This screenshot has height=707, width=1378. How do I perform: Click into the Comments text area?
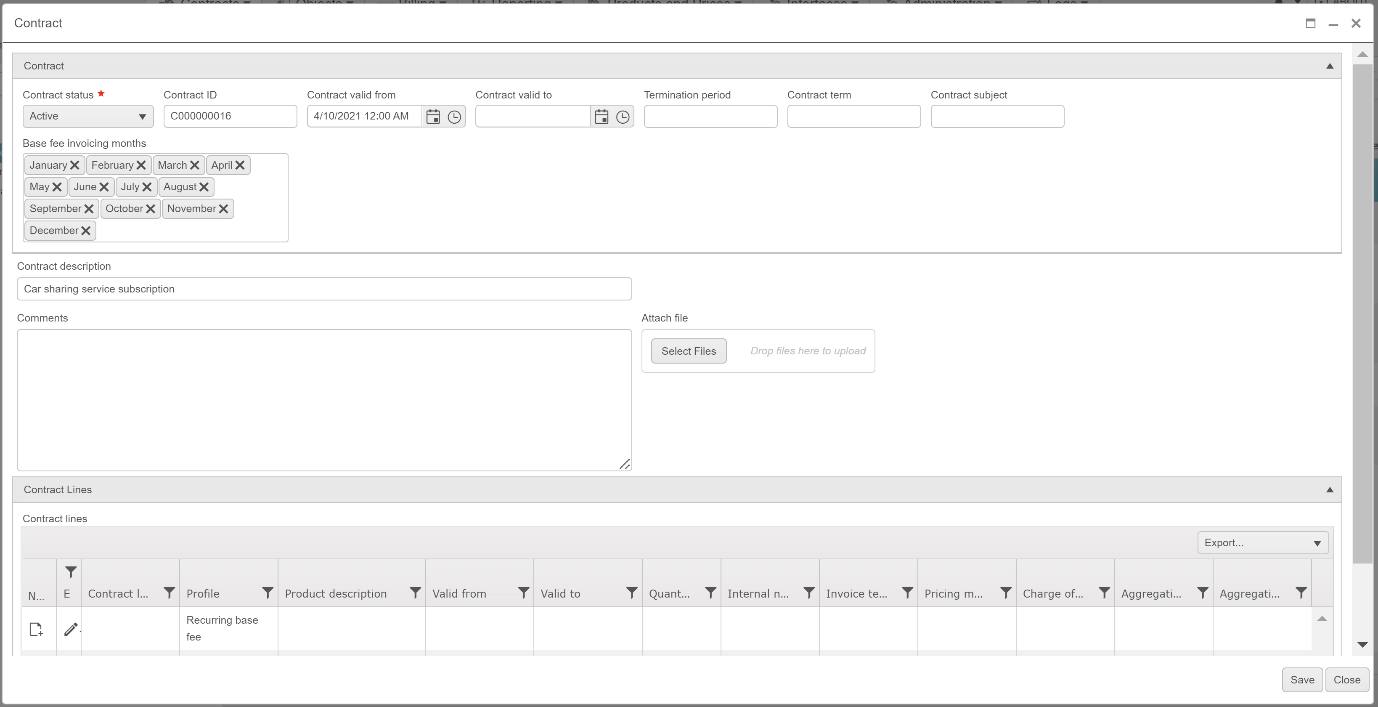point(324,400)
